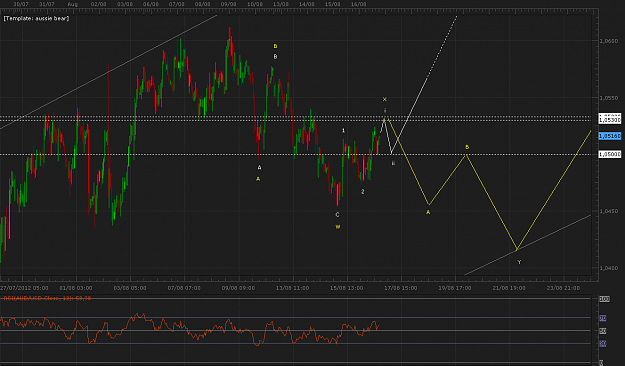
Task: Click the orange RSI(AUD/USD.Close, 13) indicator label
Action: 47,298
